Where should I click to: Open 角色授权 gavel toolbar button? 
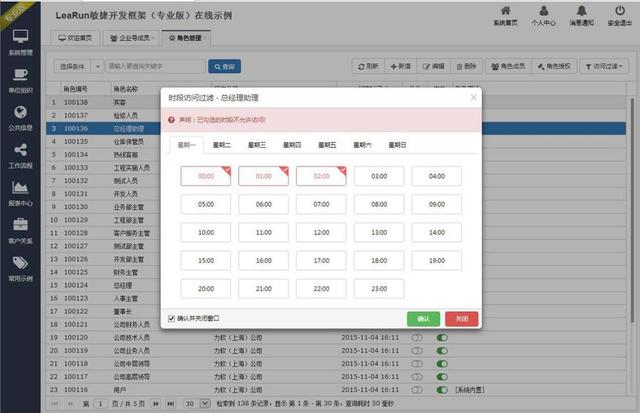(554, 66)
